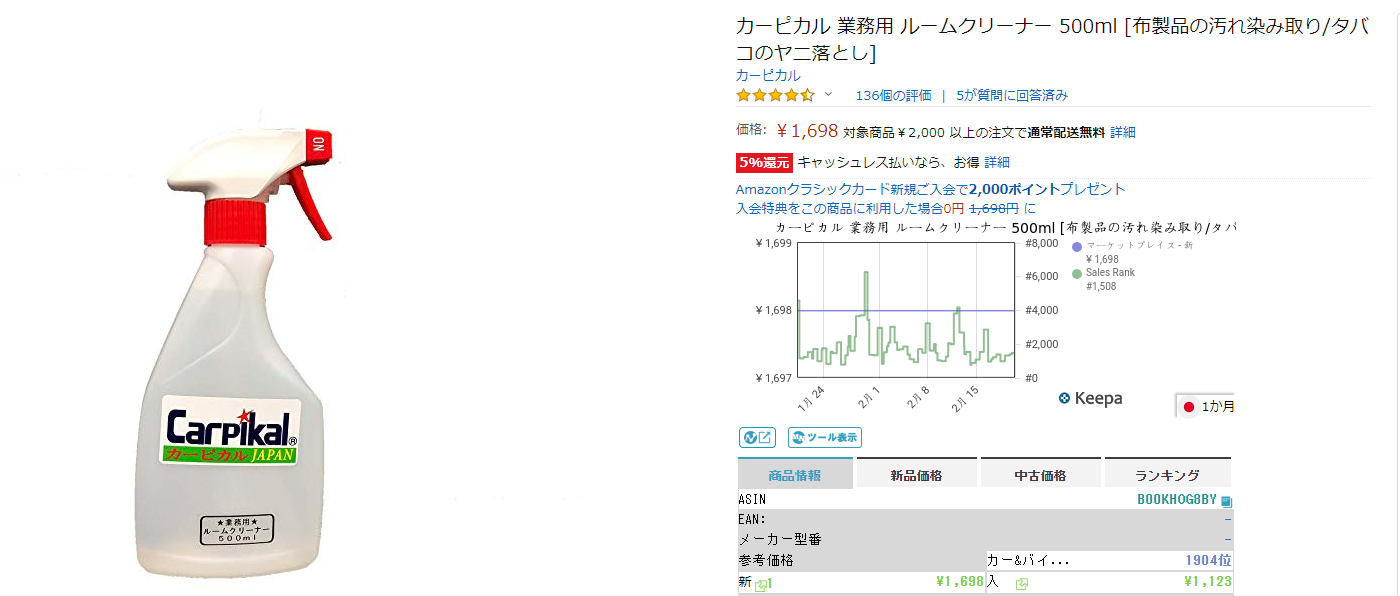Expand the rating breakdown chevron
1400x596 pixels.
(x=828, y=95)
